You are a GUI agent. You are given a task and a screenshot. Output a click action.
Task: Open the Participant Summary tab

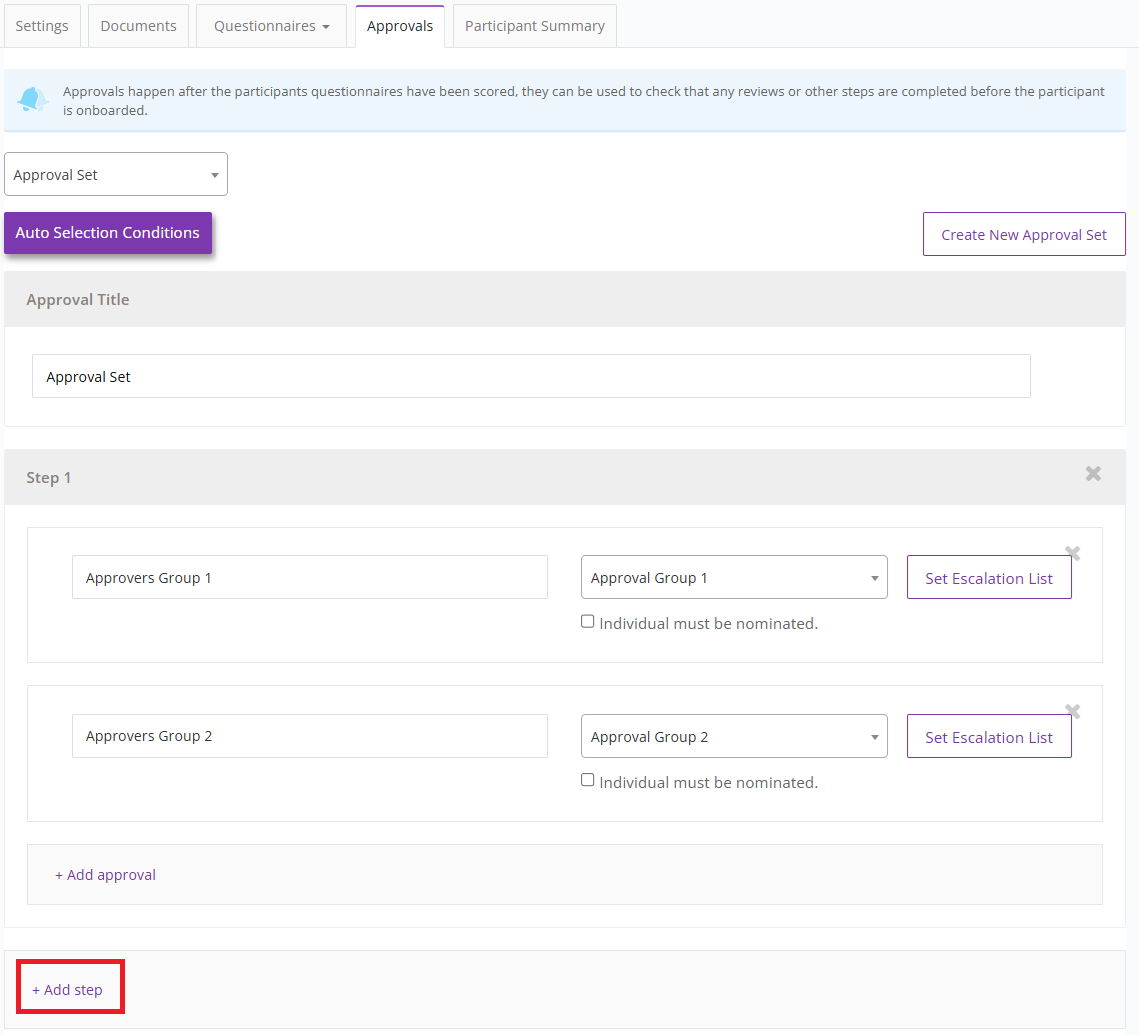click(x=535, y=26)
